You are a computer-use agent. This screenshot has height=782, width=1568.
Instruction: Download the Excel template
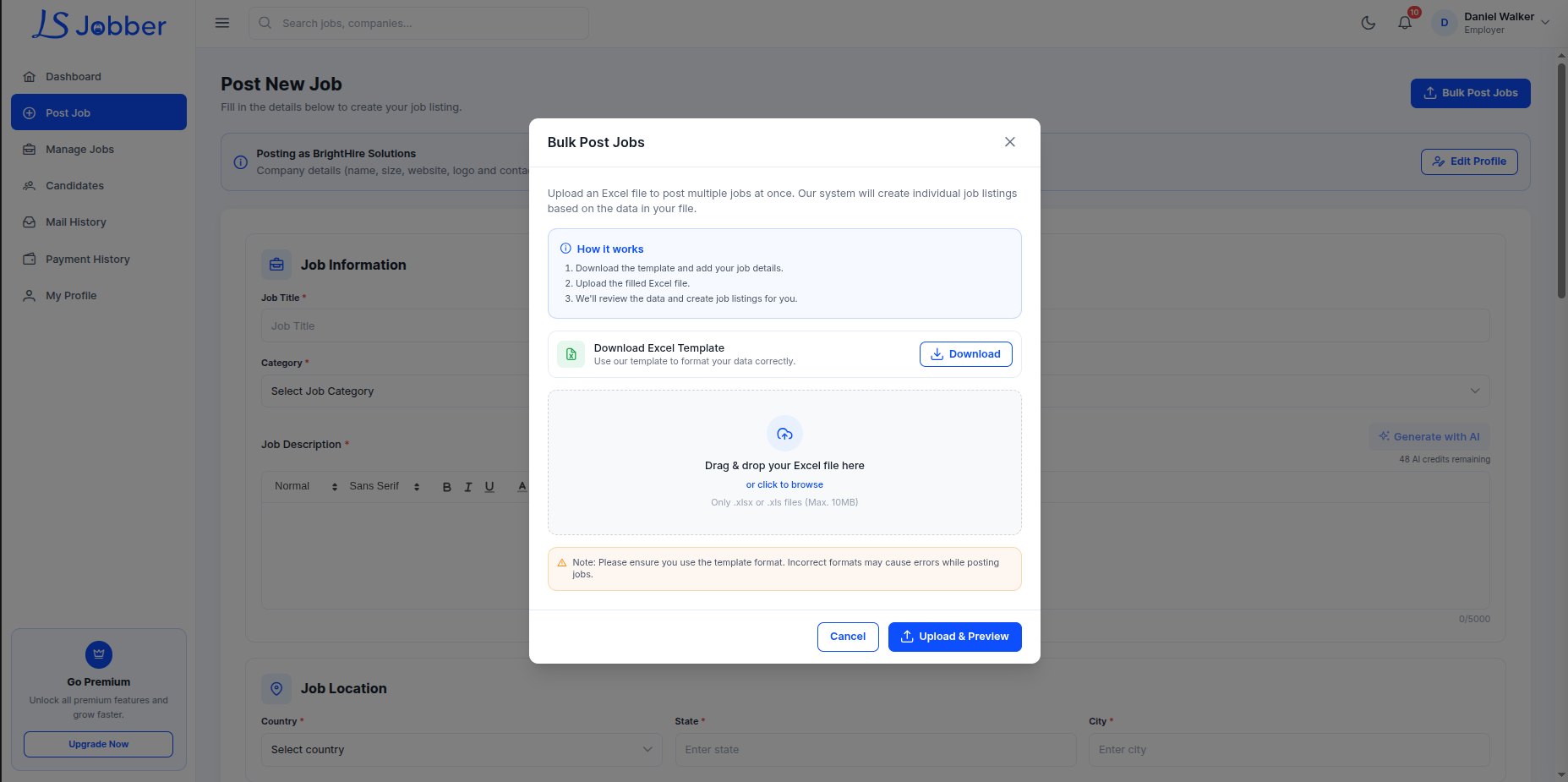point(965,354)
